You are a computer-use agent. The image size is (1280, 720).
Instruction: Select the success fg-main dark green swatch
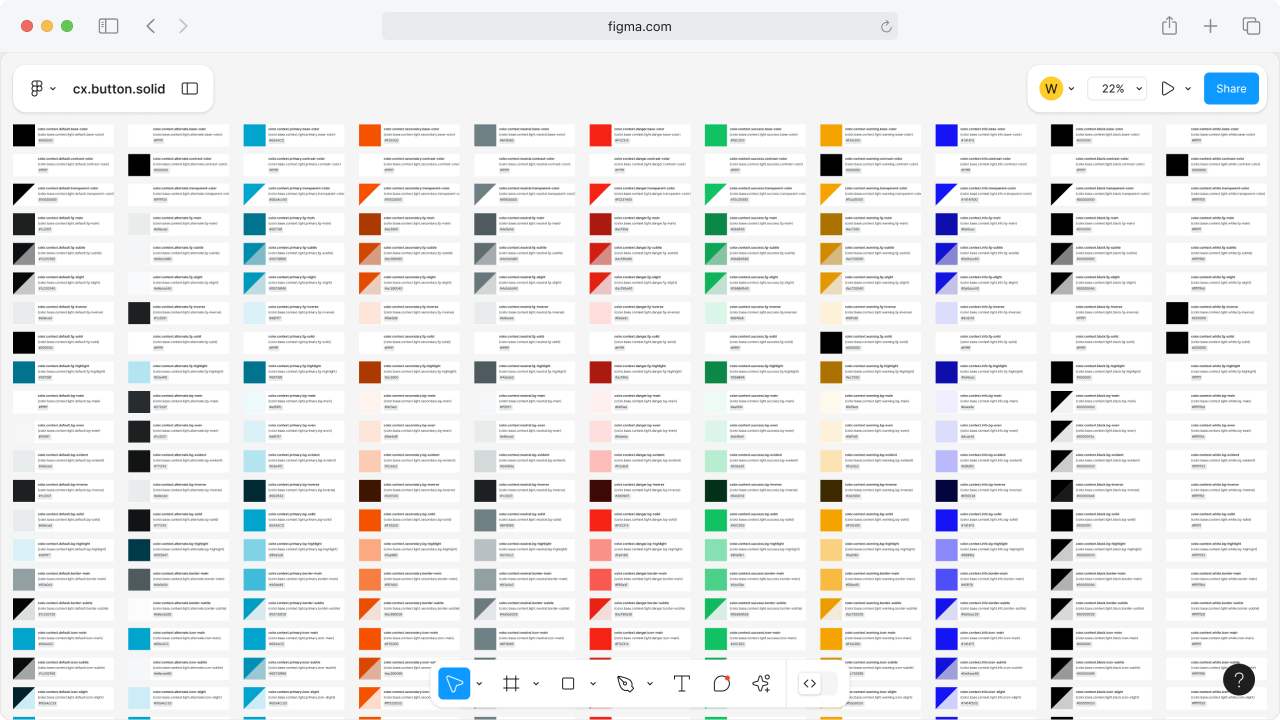pyautogui.click(x=716, y=224)
